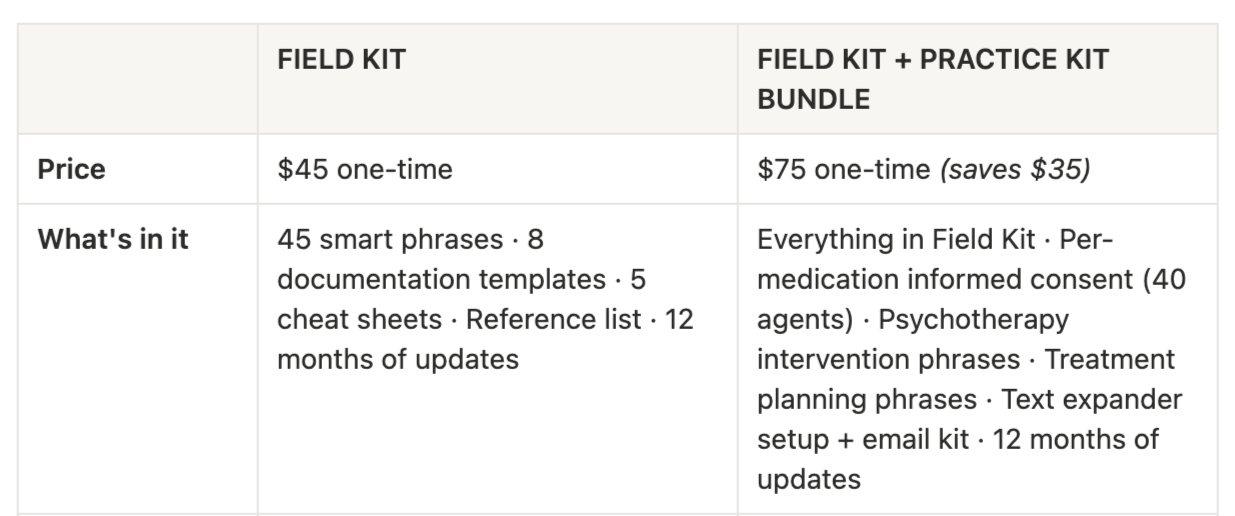Image resolution: width=1235 pixels, height=516 pixels.
Task: Click the final updates word in bundle cell
Action: [809, 480]
